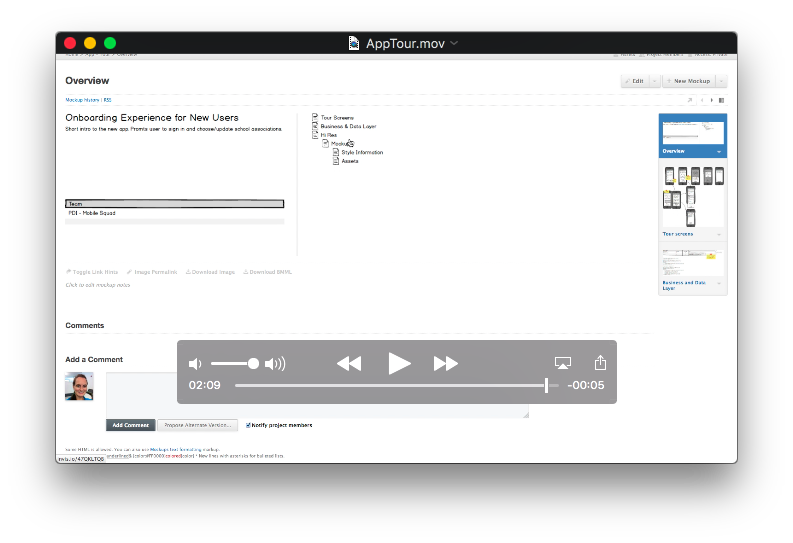Click into the comment text area

(x=317, y=395)
